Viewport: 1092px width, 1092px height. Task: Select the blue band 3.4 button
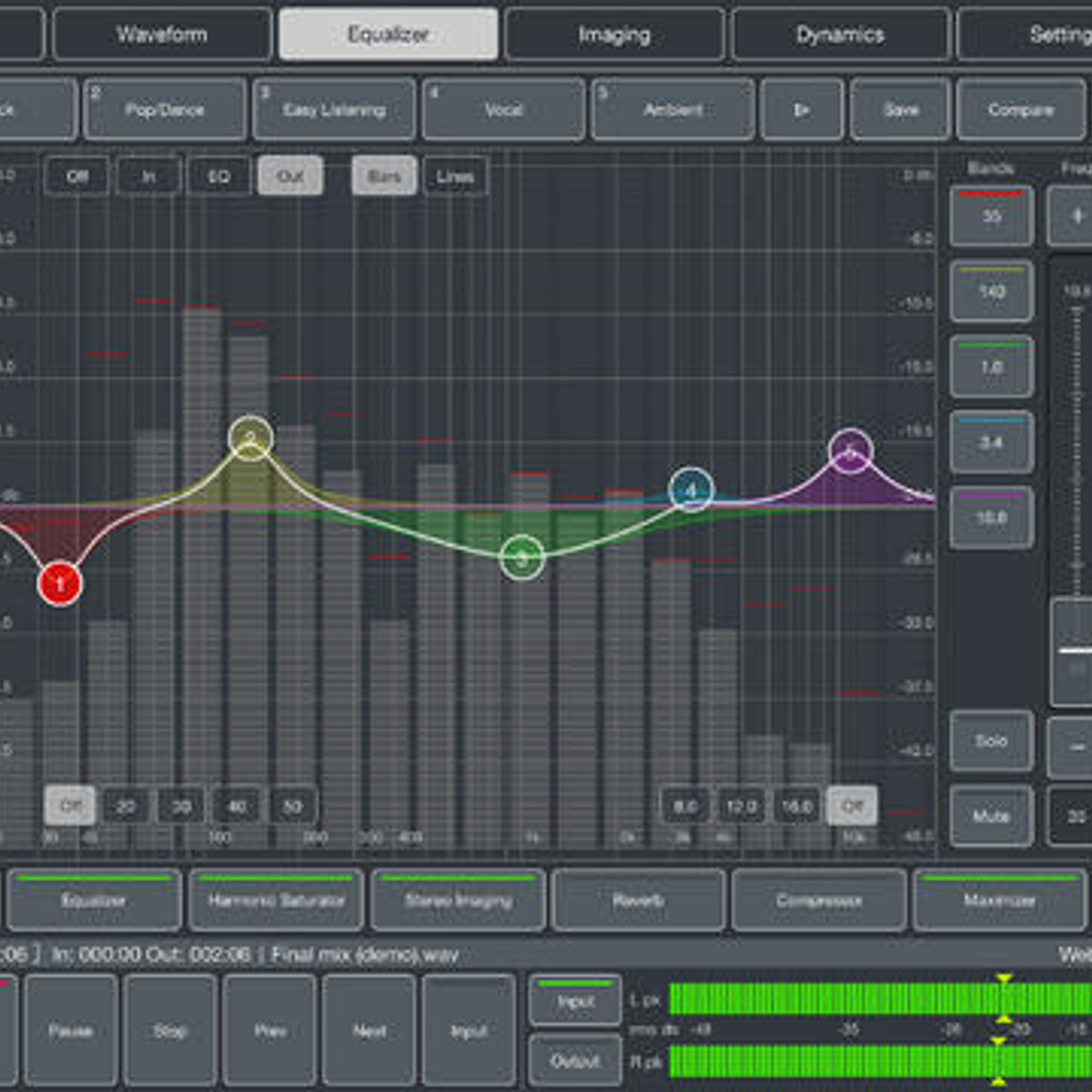(x=992, y=442)
